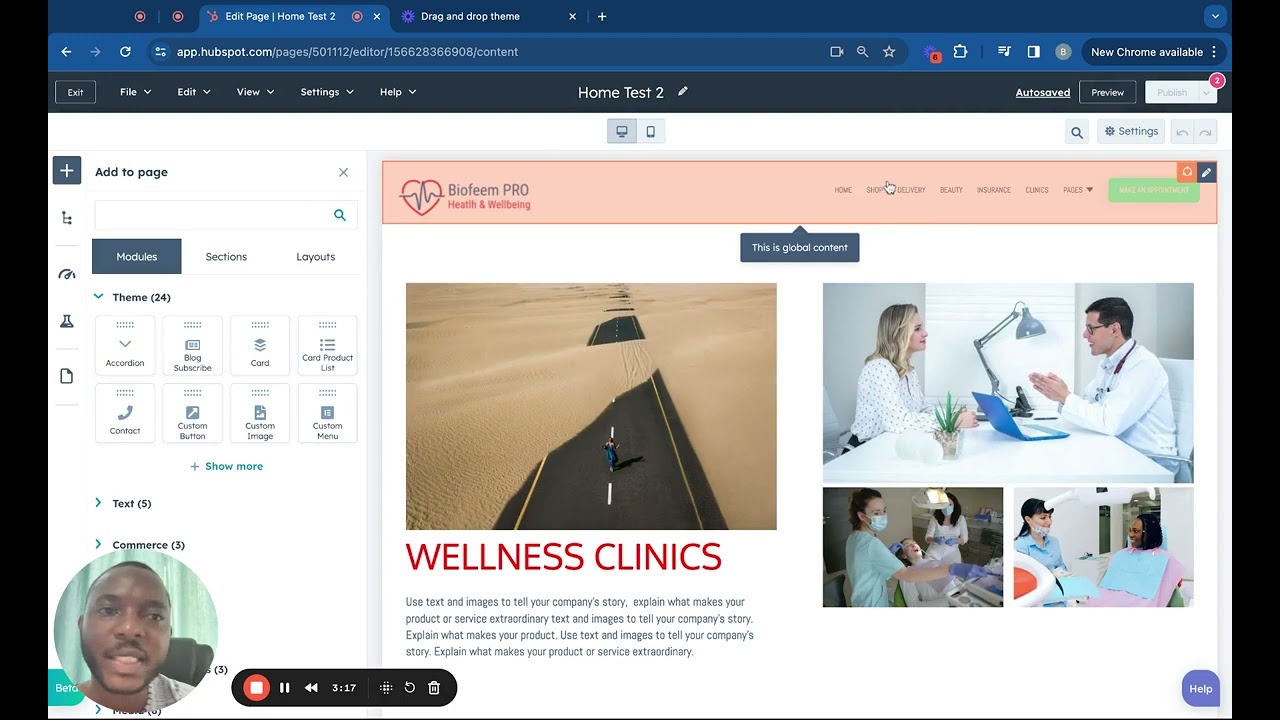Select the Custom Image module
1280x720 pixels.
click(260, 414)
